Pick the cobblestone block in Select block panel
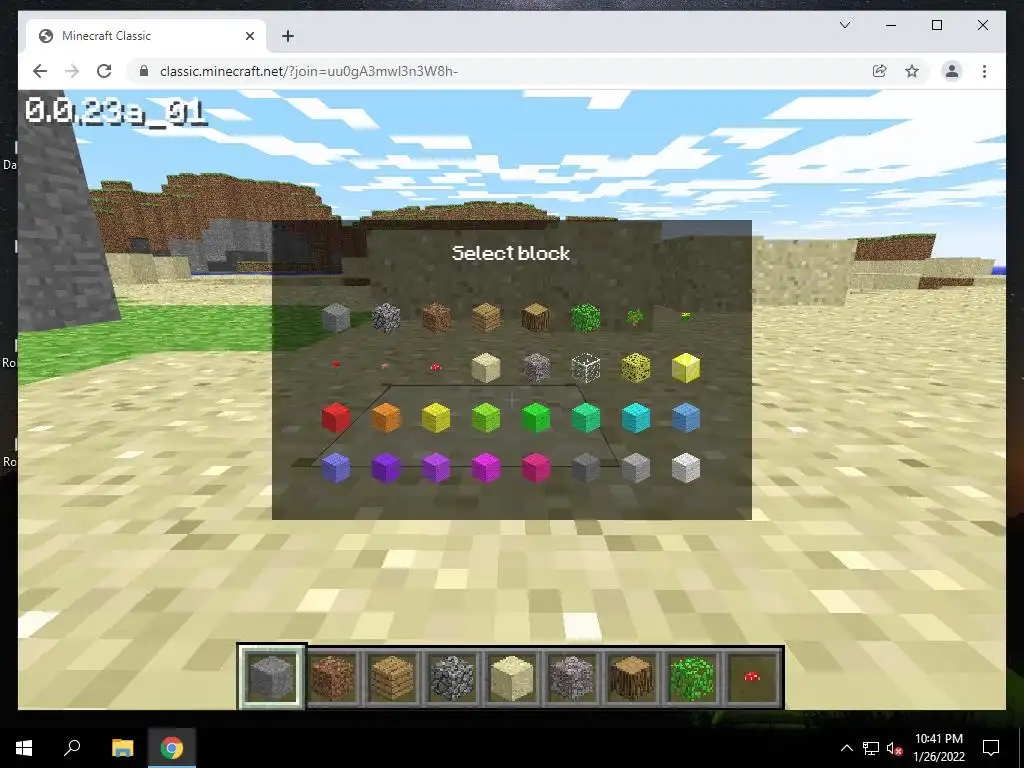Screen dimensions: 1024x768 pyautogui.click(x=386, y=317)
